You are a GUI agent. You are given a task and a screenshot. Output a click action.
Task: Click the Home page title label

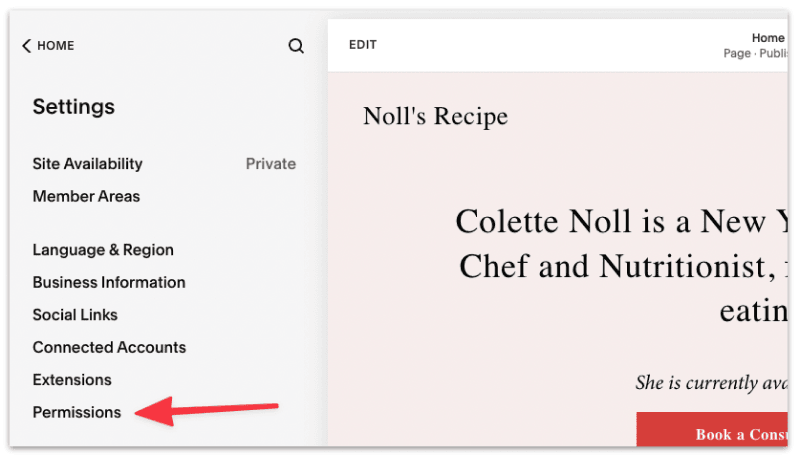point(768,38)
